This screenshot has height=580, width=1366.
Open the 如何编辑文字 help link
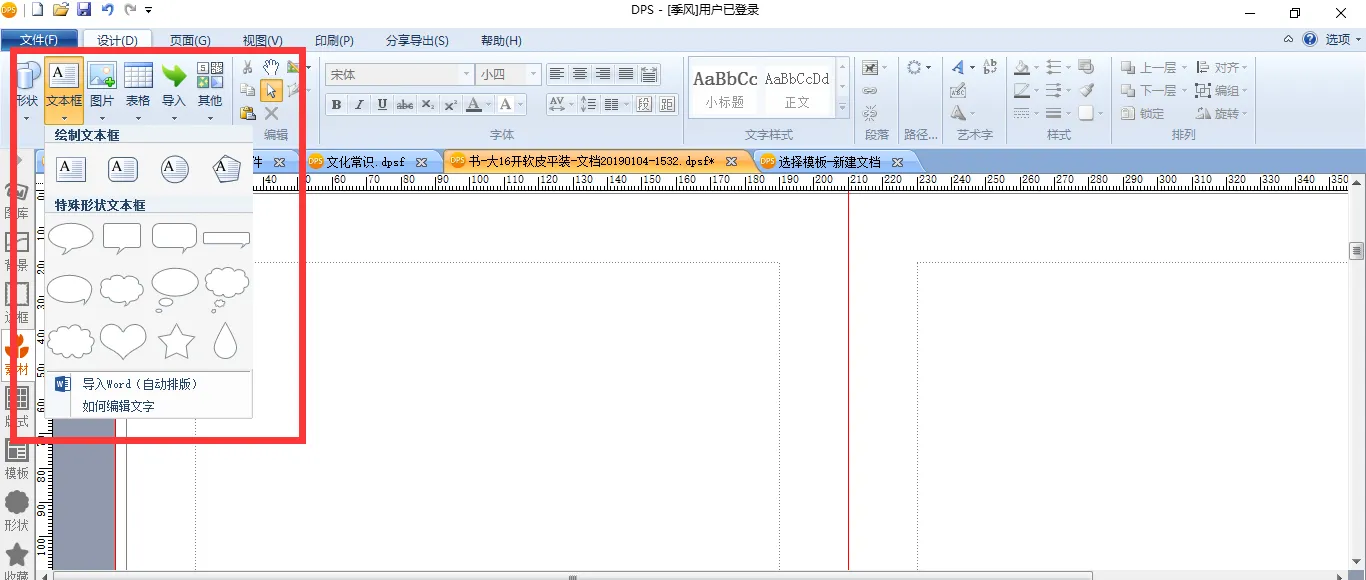(x=118, y=406)
